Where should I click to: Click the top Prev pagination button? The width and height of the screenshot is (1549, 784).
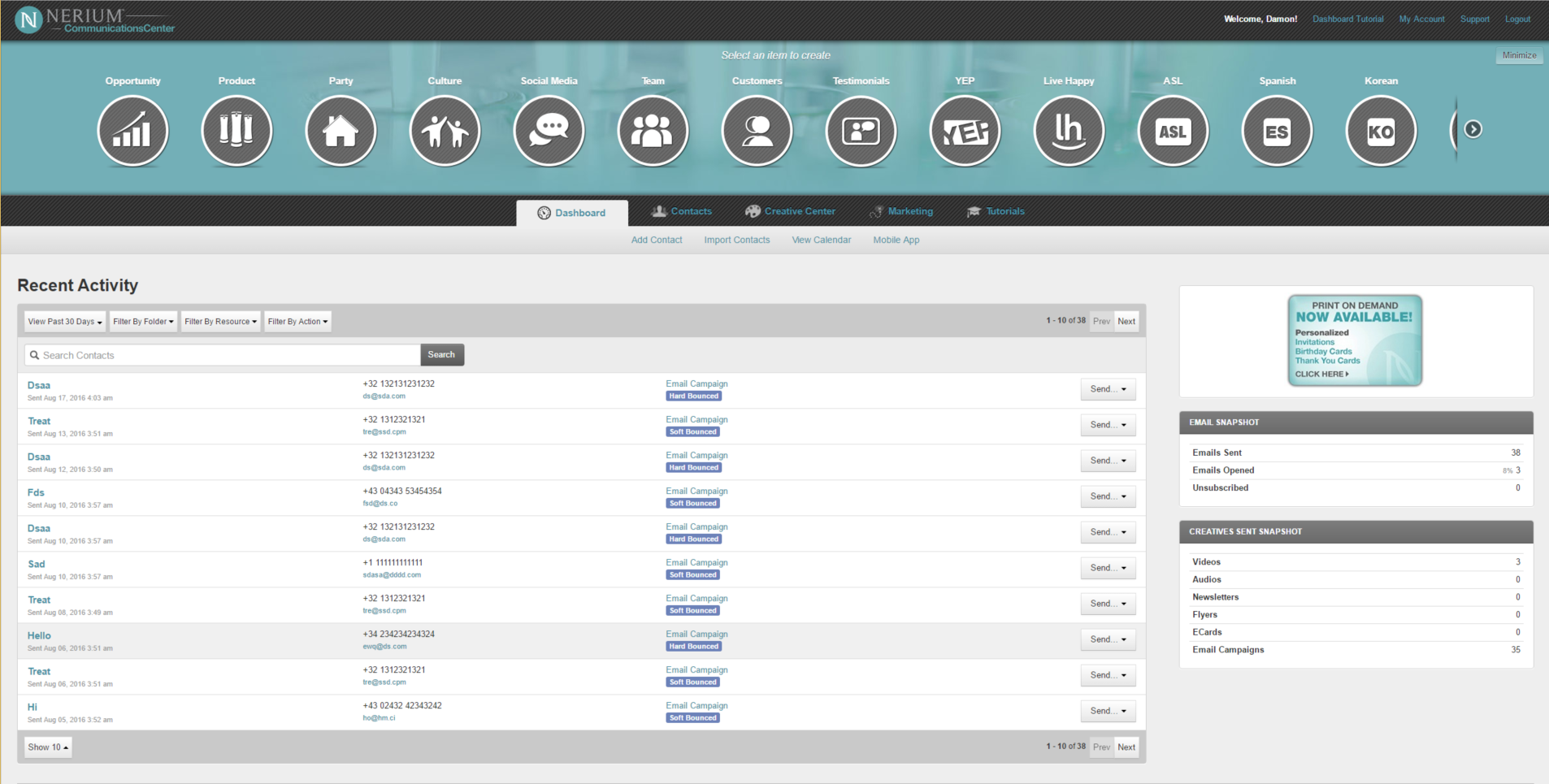coord(1101,322)
